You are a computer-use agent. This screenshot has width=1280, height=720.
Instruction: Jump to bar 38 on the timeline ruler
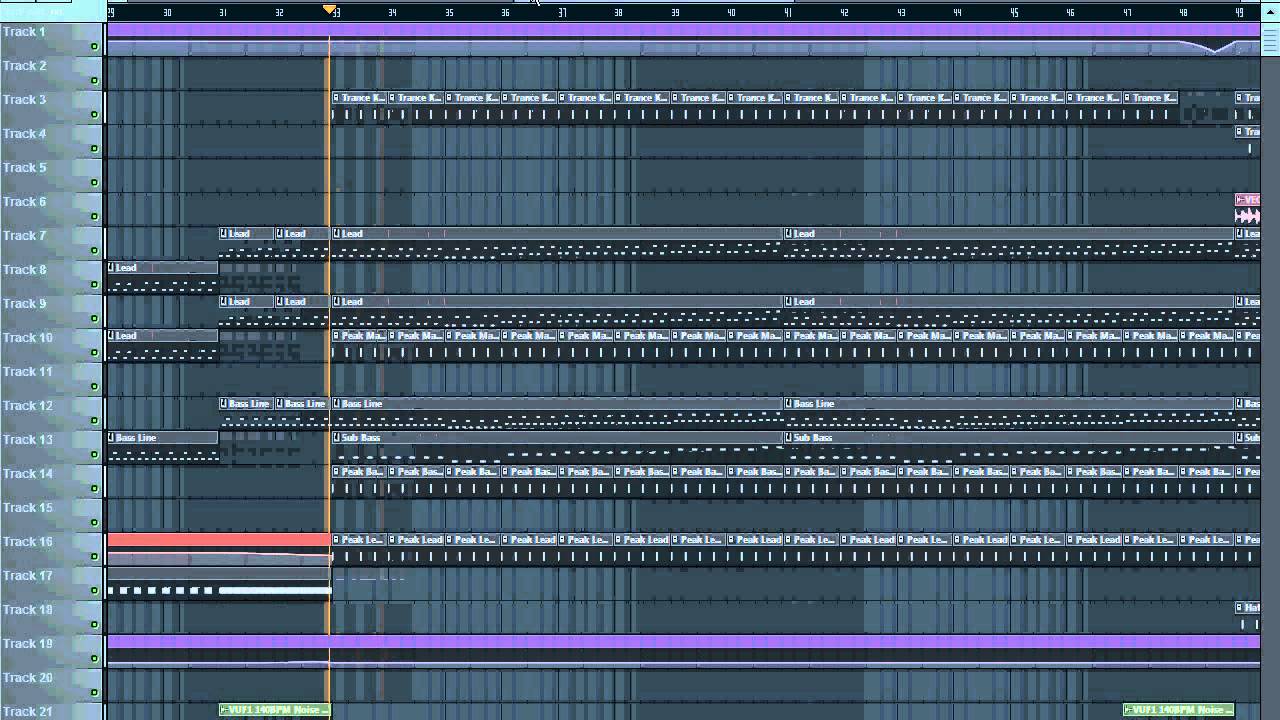tap(618, 12)
